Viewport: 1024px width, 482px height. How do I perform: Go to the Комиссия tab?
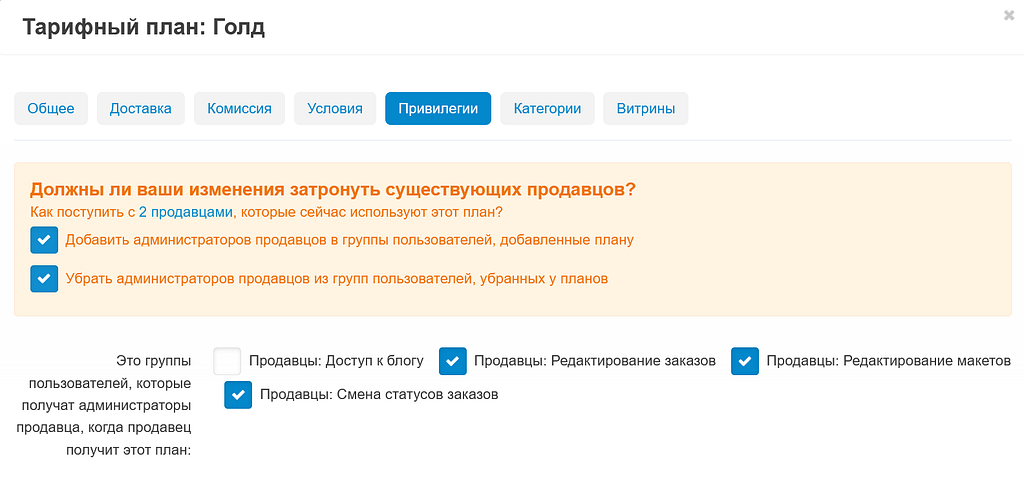[x=239, y=108]
